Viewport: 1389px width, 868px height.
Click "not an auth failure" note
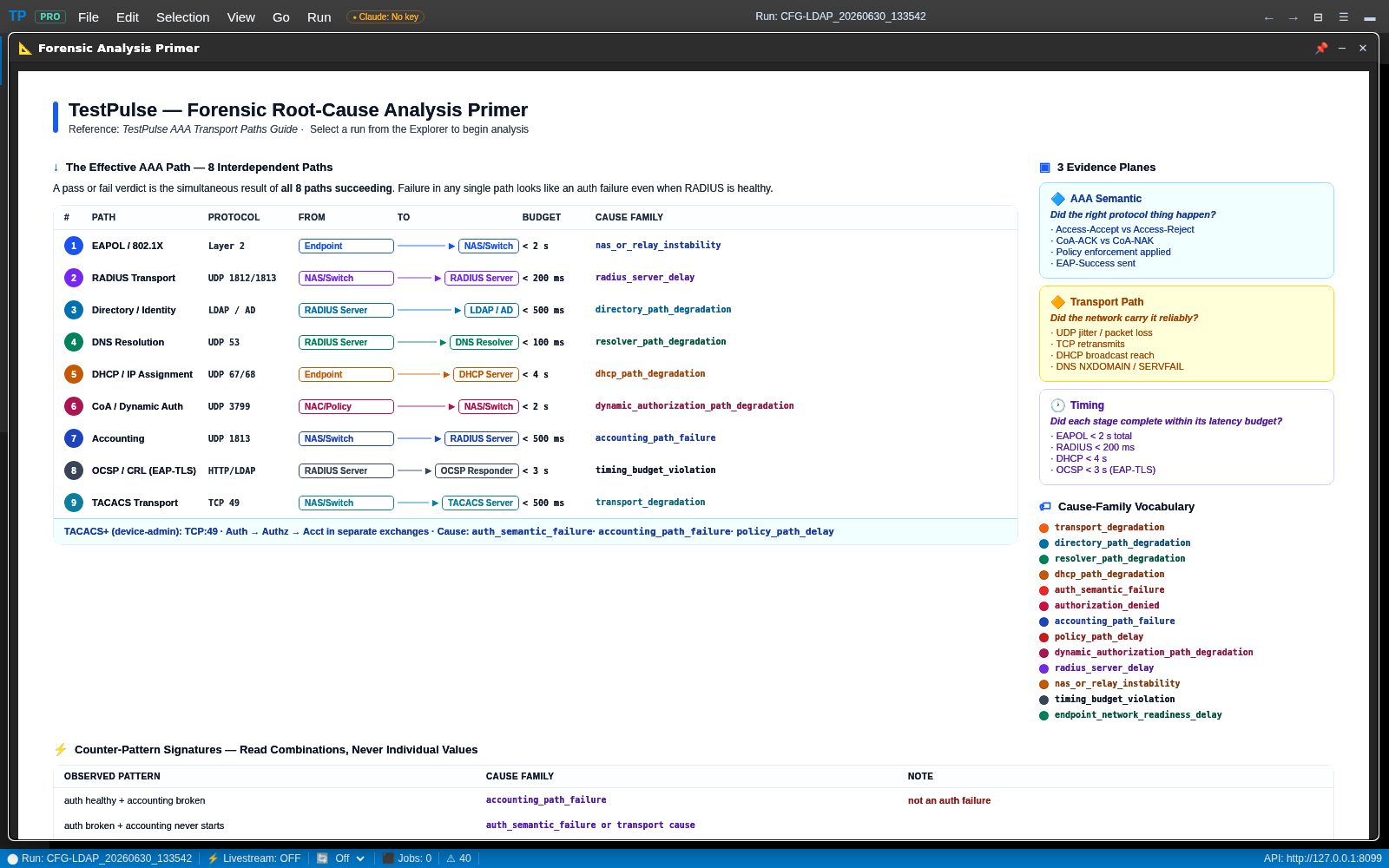tap(949, 800)
